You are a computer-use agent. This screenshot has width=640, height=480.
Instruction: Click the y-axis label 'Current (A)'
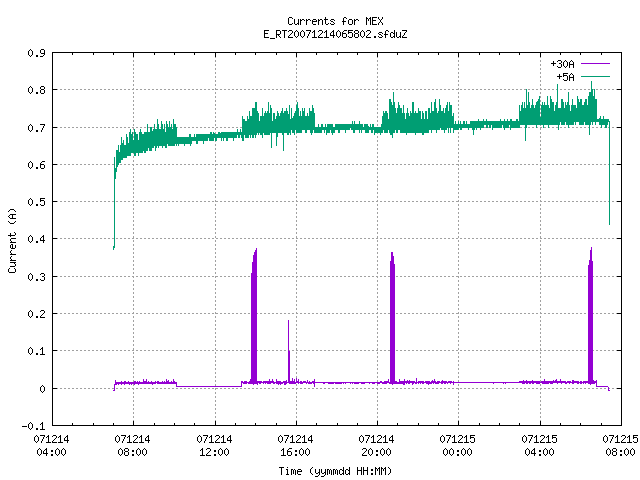13,241
